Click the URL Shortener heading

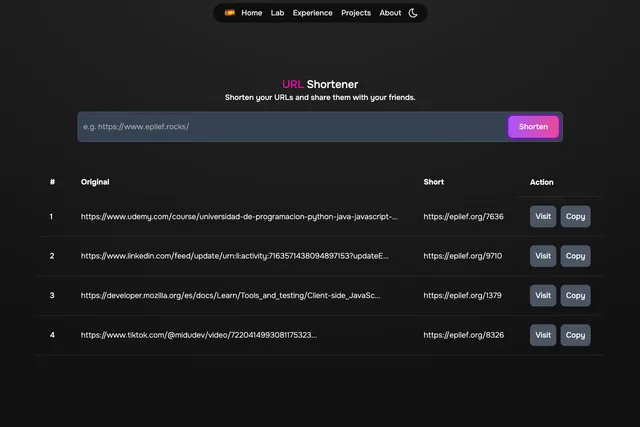point(320,84)
